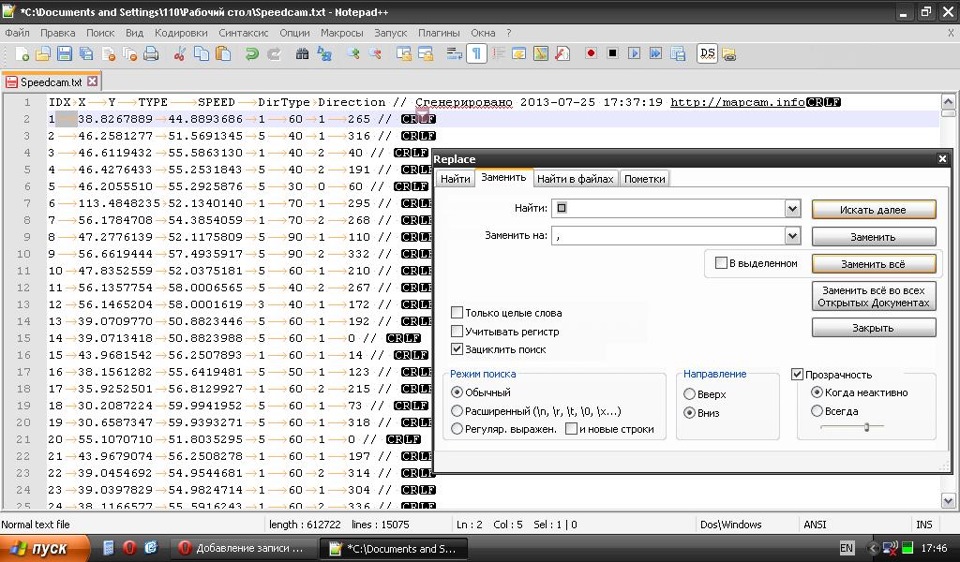The height and width of the screenshot is (562, 960).
Task: Enable 'Учитывать регистр' checkbox
Action: 457,332
